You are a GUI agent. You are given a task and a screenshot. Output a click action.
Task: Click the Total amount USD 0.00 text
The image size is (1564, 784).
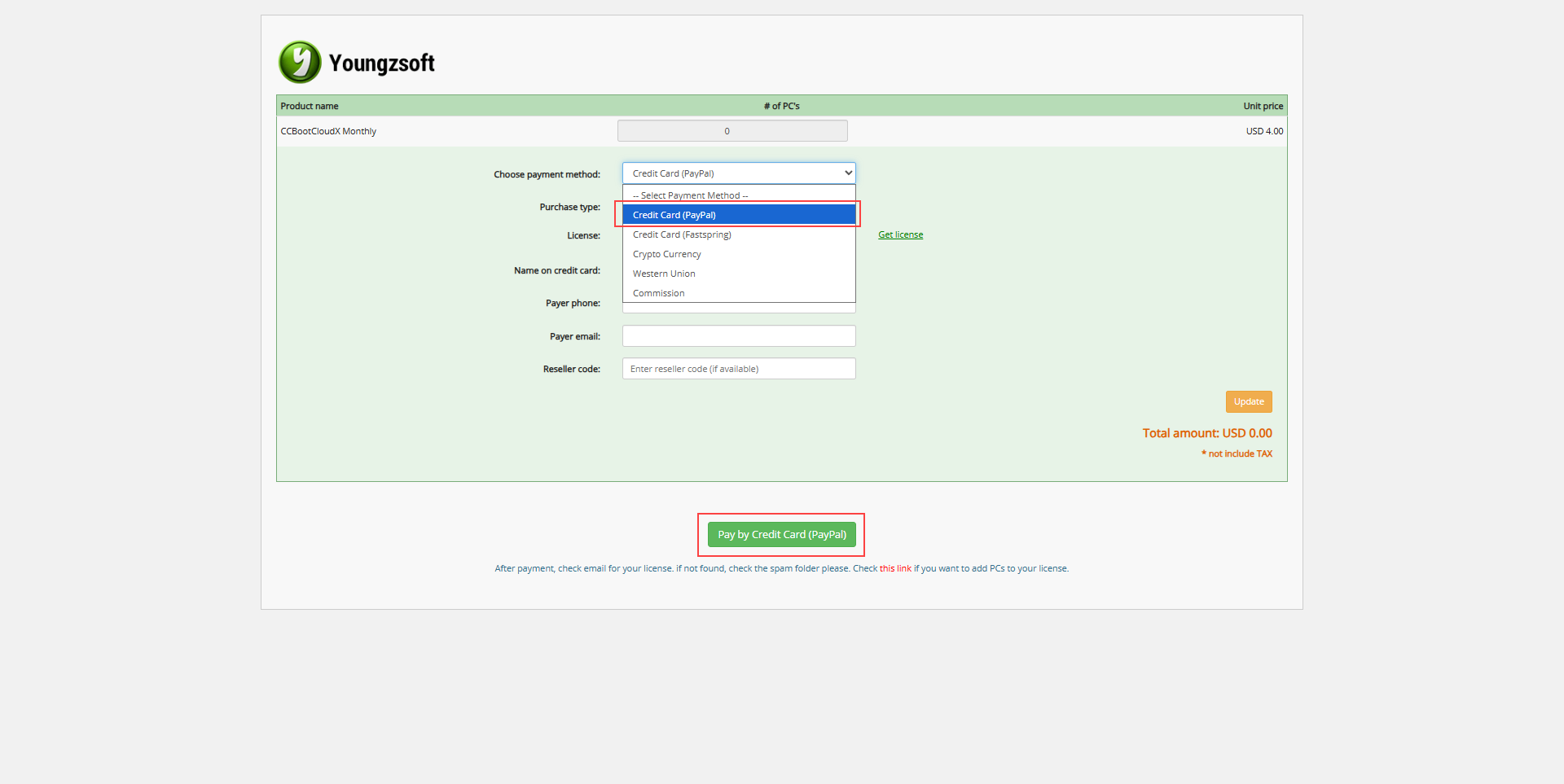click(x=1206, y=433)
